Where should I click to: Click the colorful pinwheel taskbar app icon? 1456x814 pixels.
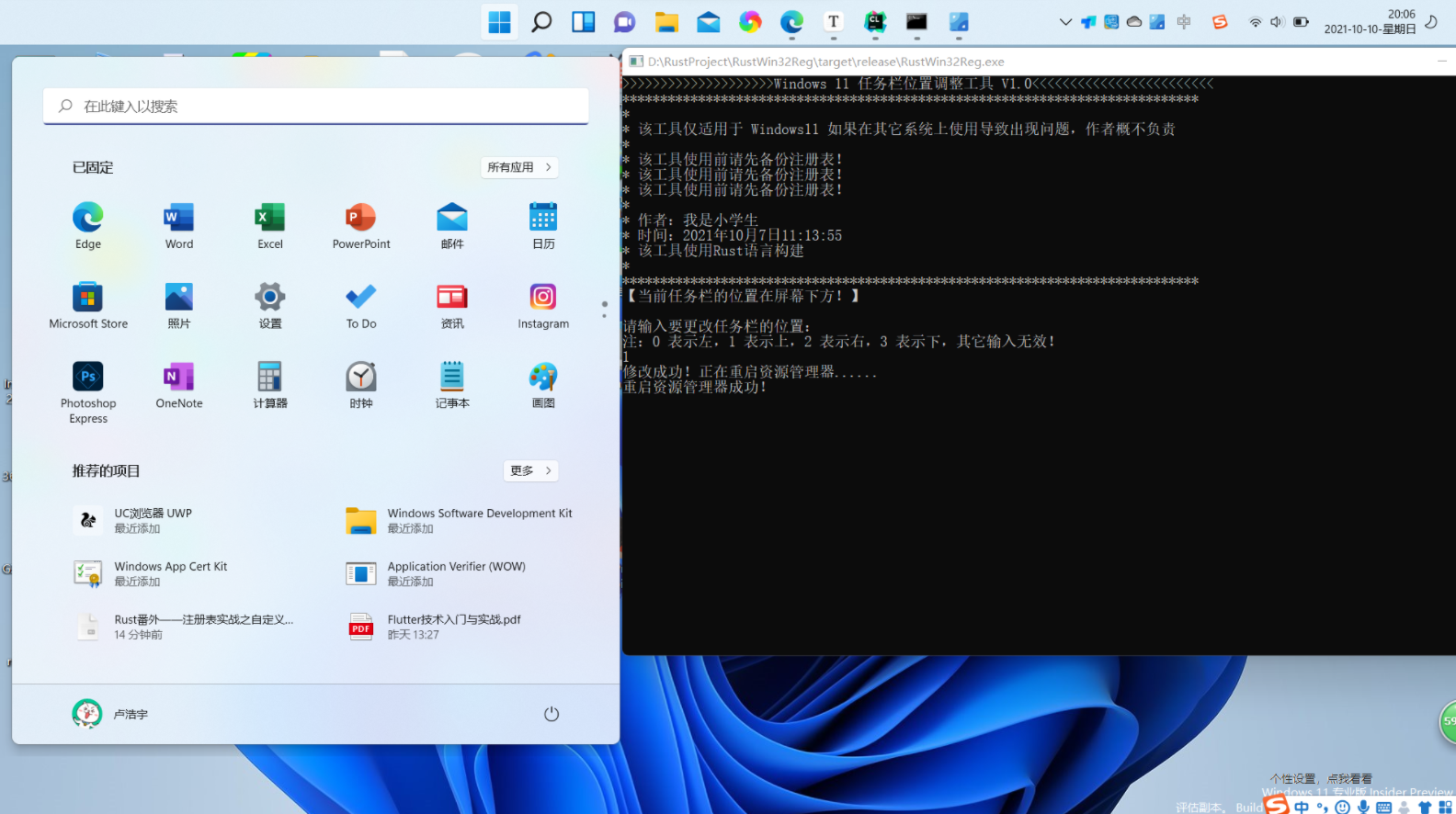coord(750,22)
